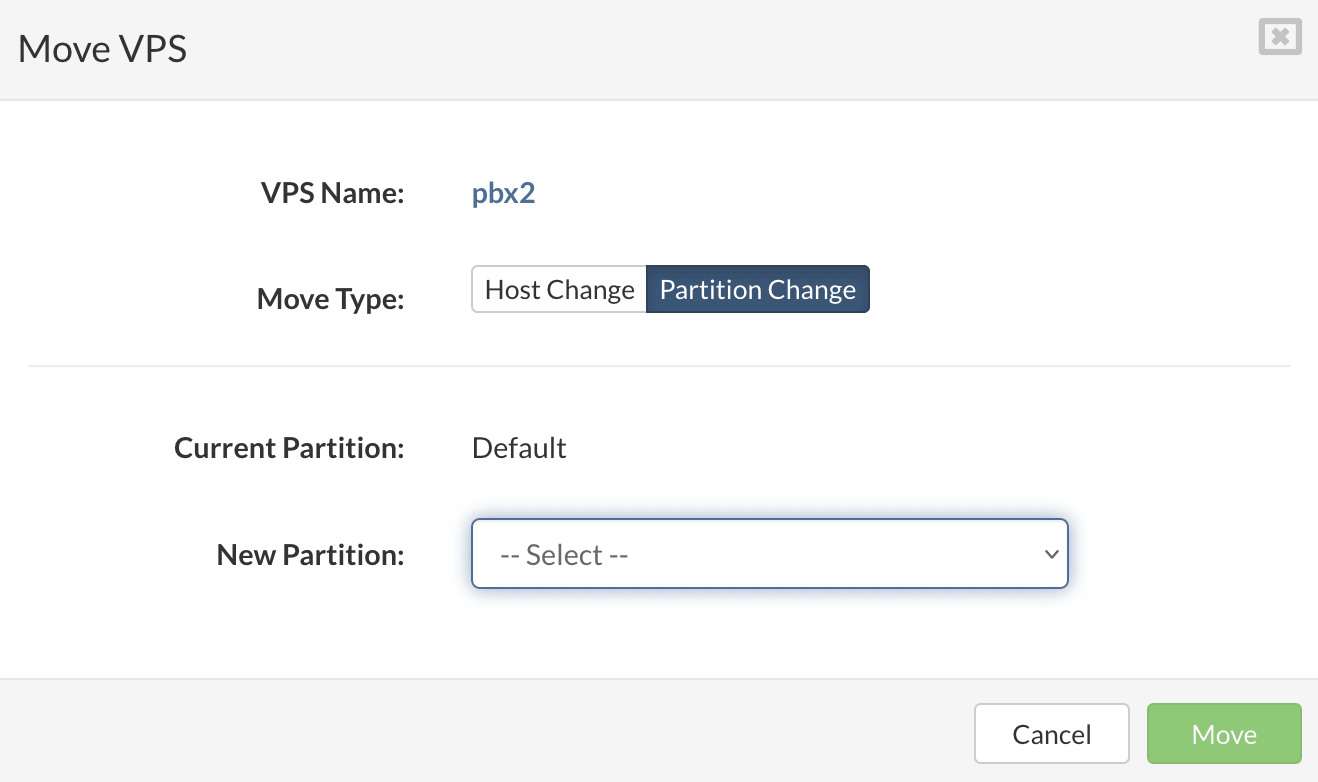Click the chevron arrow on partition select
Screen dimensions: 1318x782
(x=1050, y=554)
